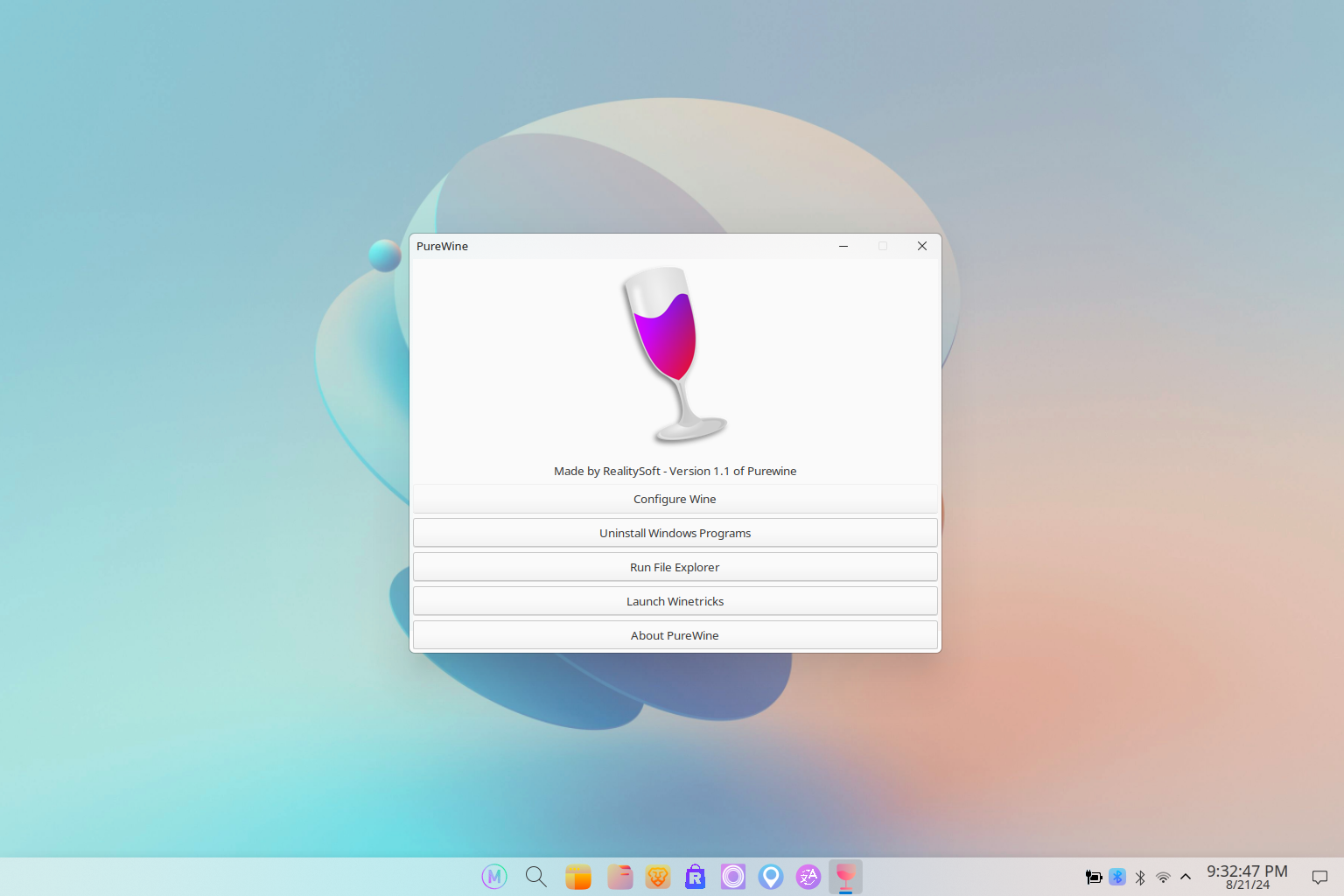Open the blue map pin app

[771, 876]
